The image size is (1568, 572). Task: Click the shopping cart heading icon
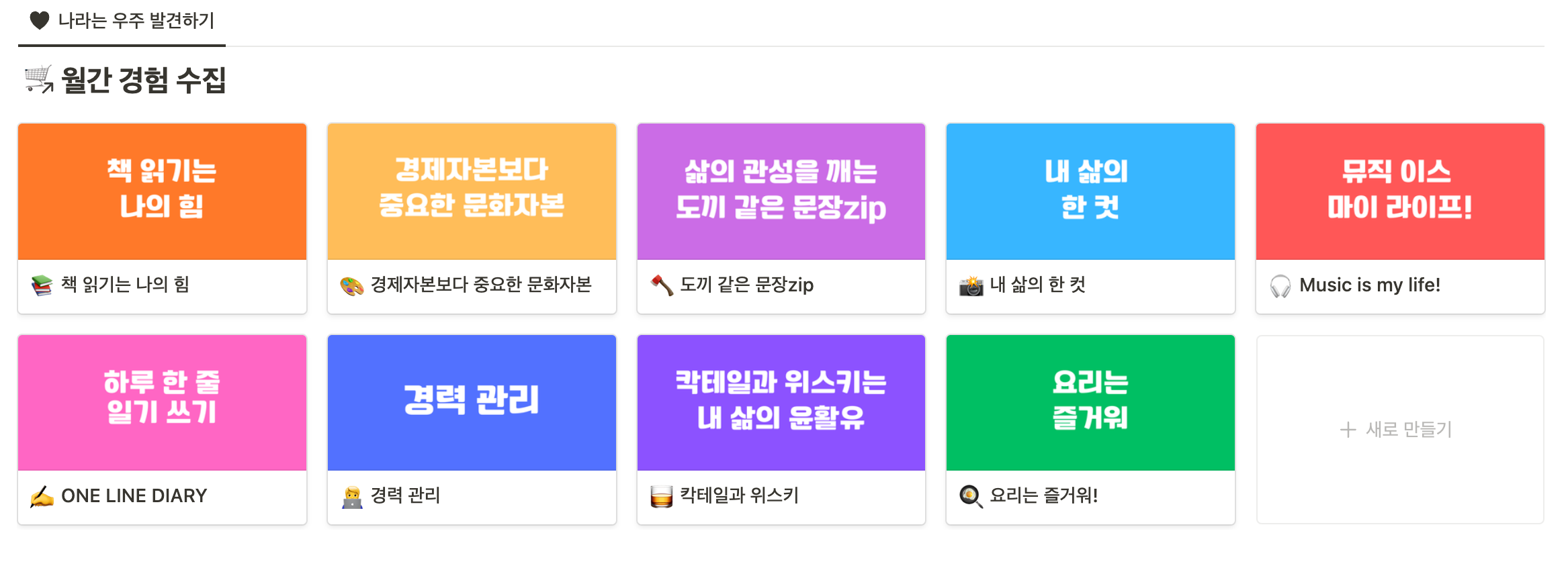pyautogui.click(x=39, y=80)
